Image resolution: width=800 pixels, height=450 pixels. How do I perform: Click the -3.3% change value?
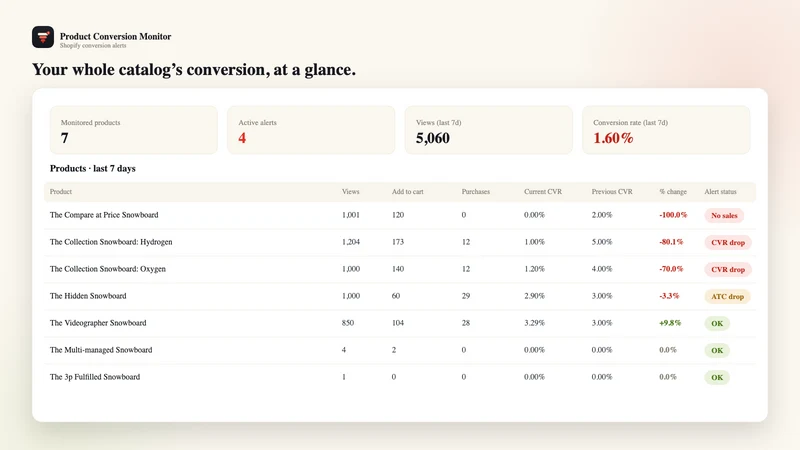tap(669, 296)
